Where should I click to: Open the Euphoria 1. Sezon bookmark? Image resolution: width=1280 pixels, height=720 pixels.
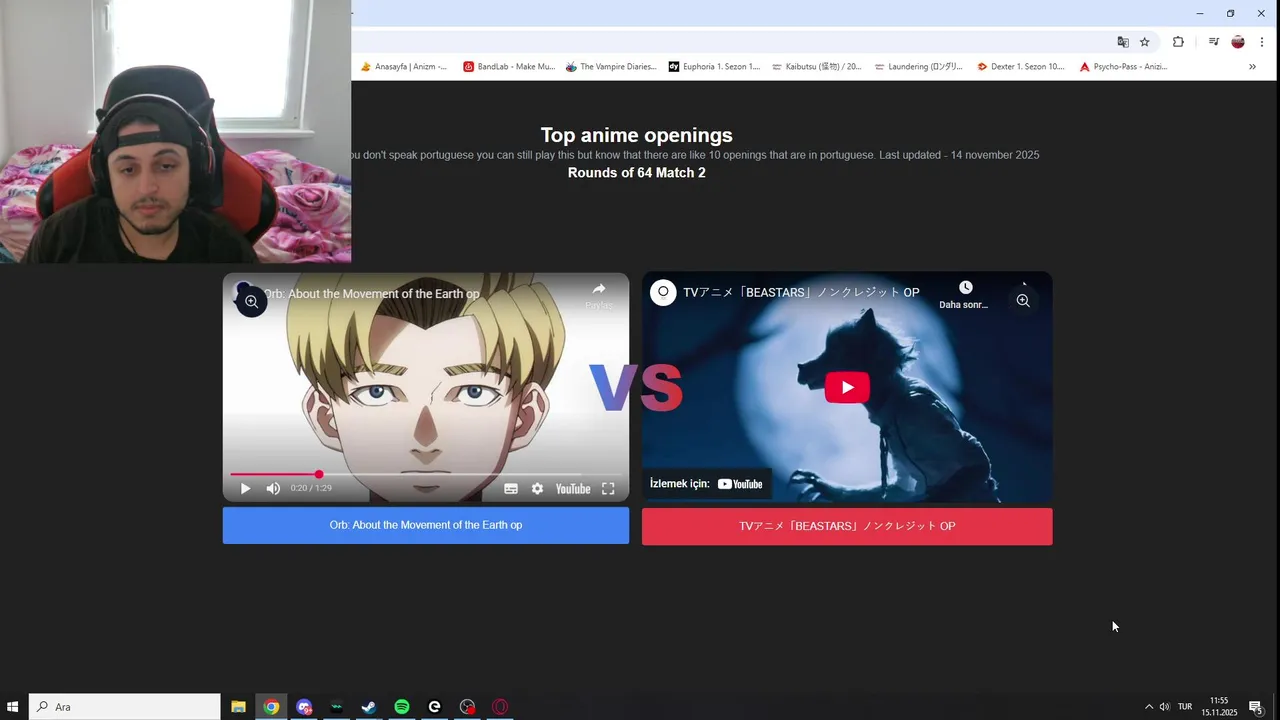click(x=714, y=67)
